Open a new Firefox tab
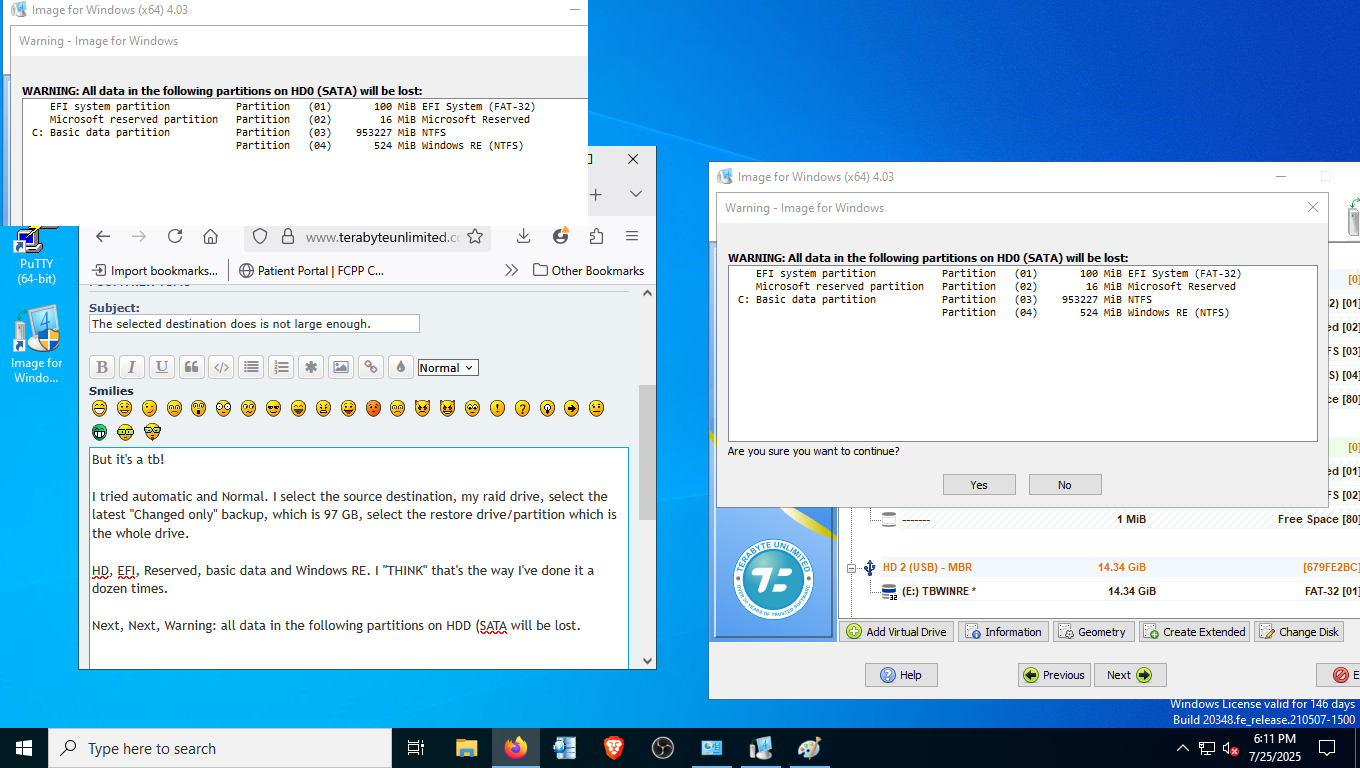Screen dimensions: 1360x768 [595, 194]
